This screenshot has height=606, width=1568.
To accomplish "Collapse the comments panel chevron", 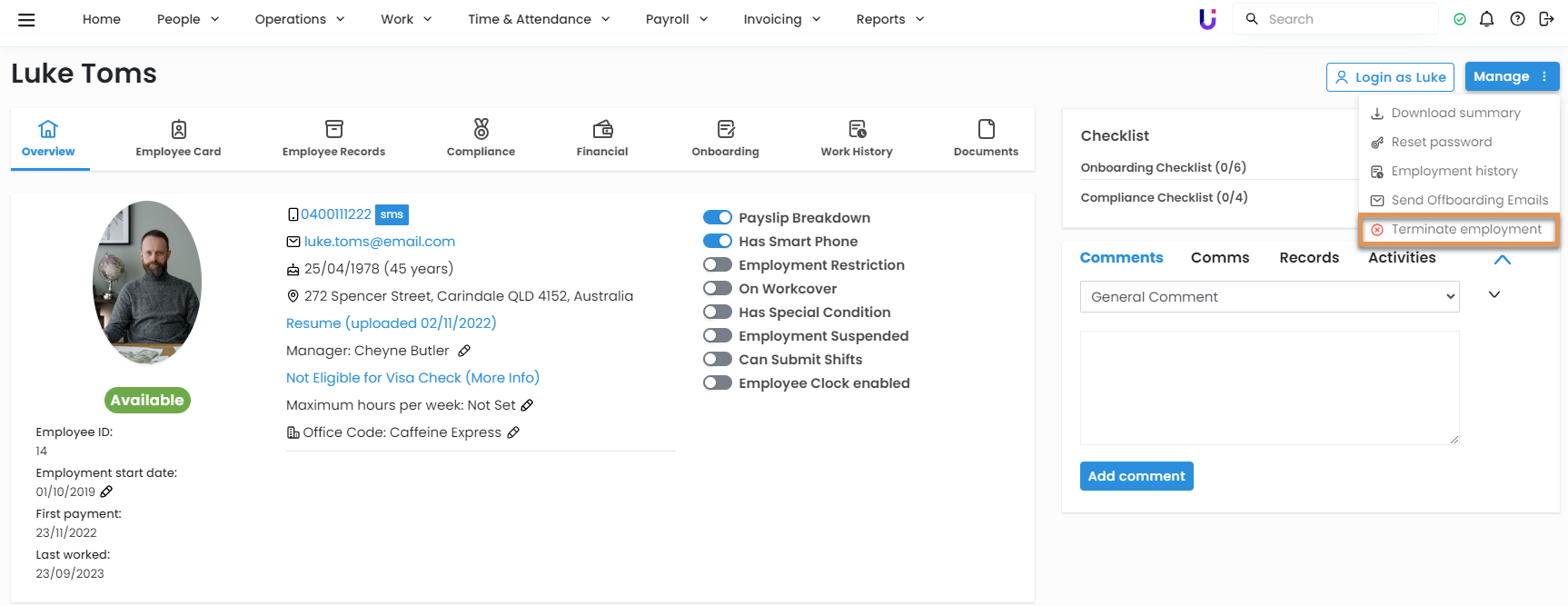I will pyautogui.click(x=1502, y=260).
